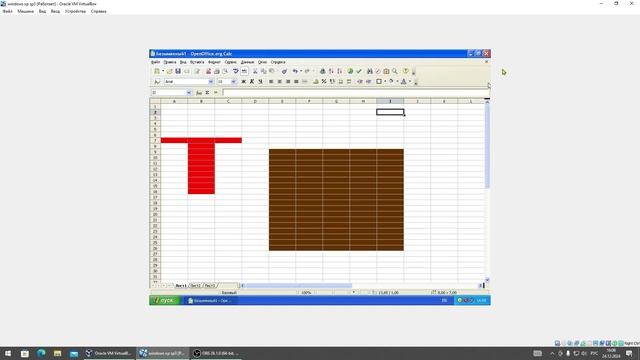Toggle Italic formatting
Image resolution: width=640 pixels, height=360 pixels.
tap(252, 82)
